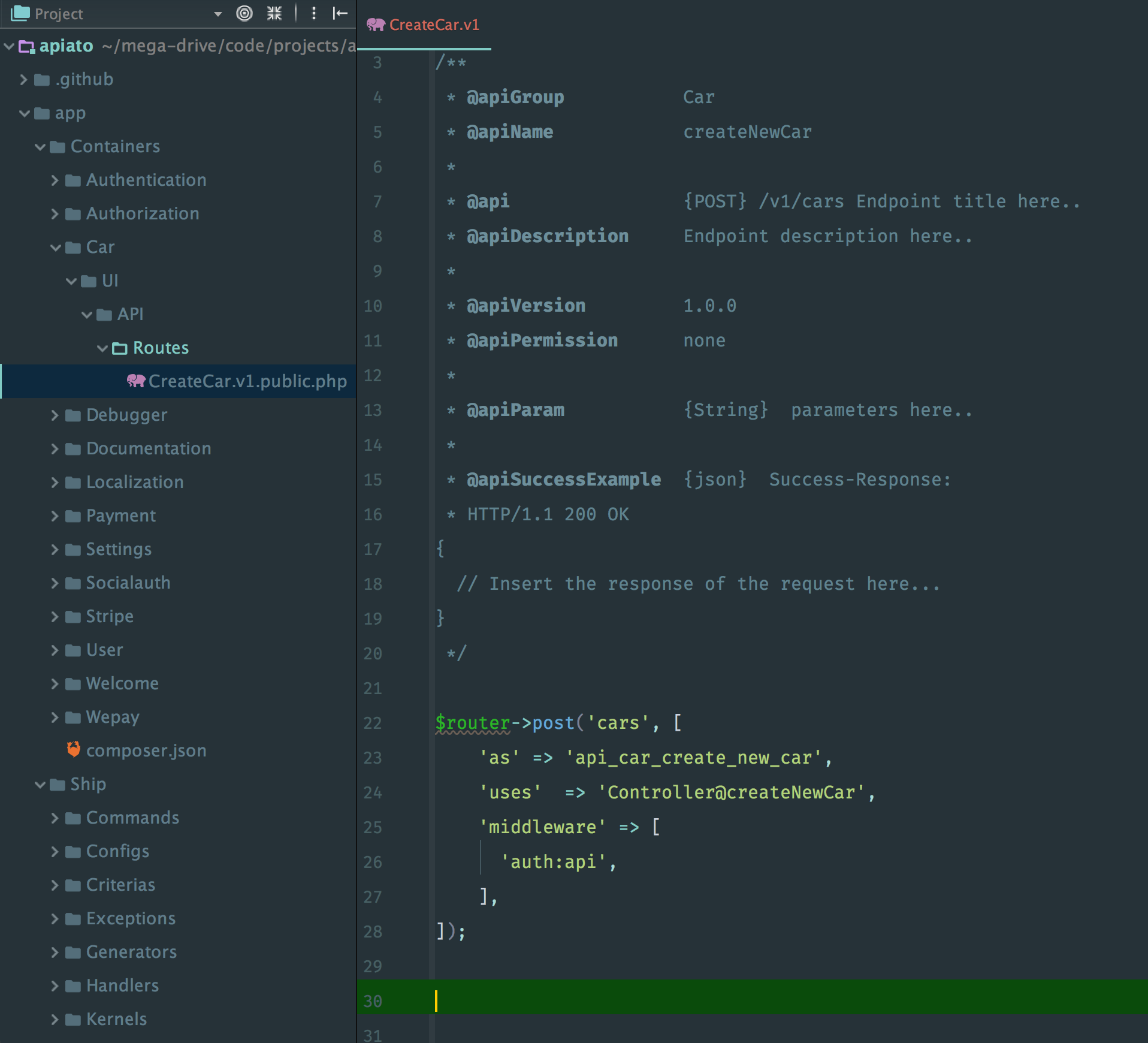1148x1043 pixels.
Task: Expand the Authentication folder
Action: point(55,180)
